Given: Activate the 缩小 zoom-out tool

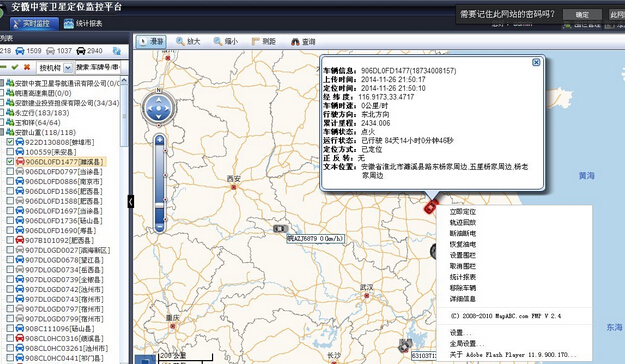Looking at the screenshot, I should pos(226,41).
